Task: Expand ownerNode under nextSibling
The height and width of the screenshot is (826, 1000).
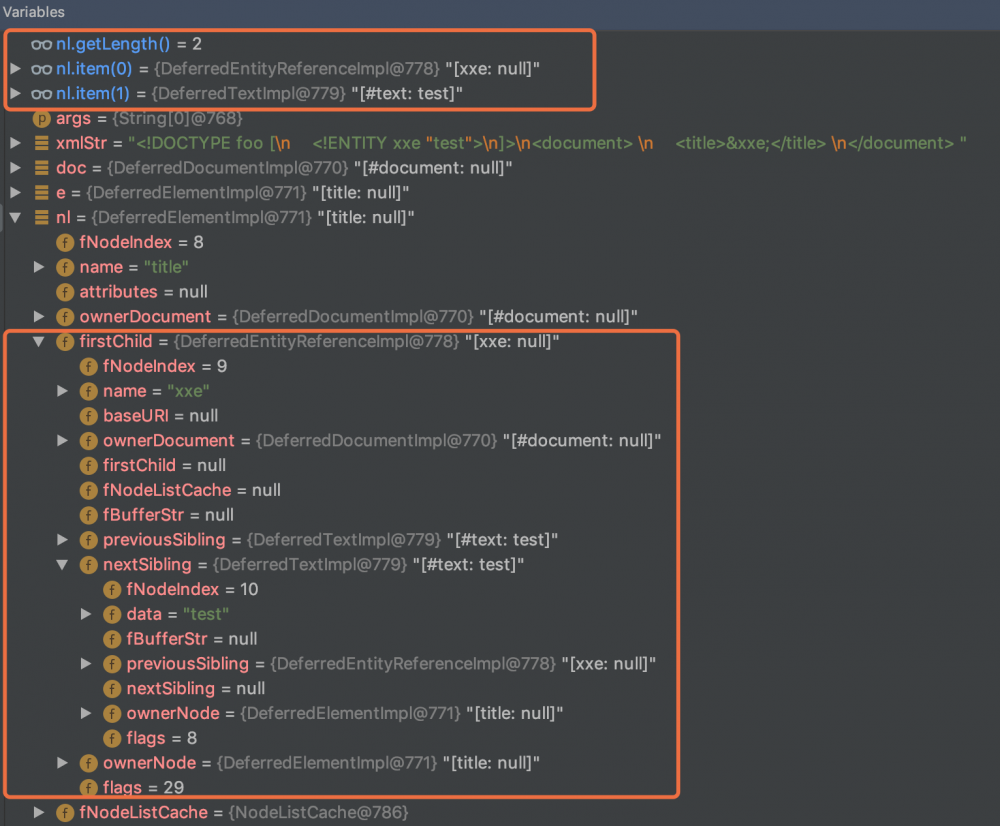Action: point(86,713)
